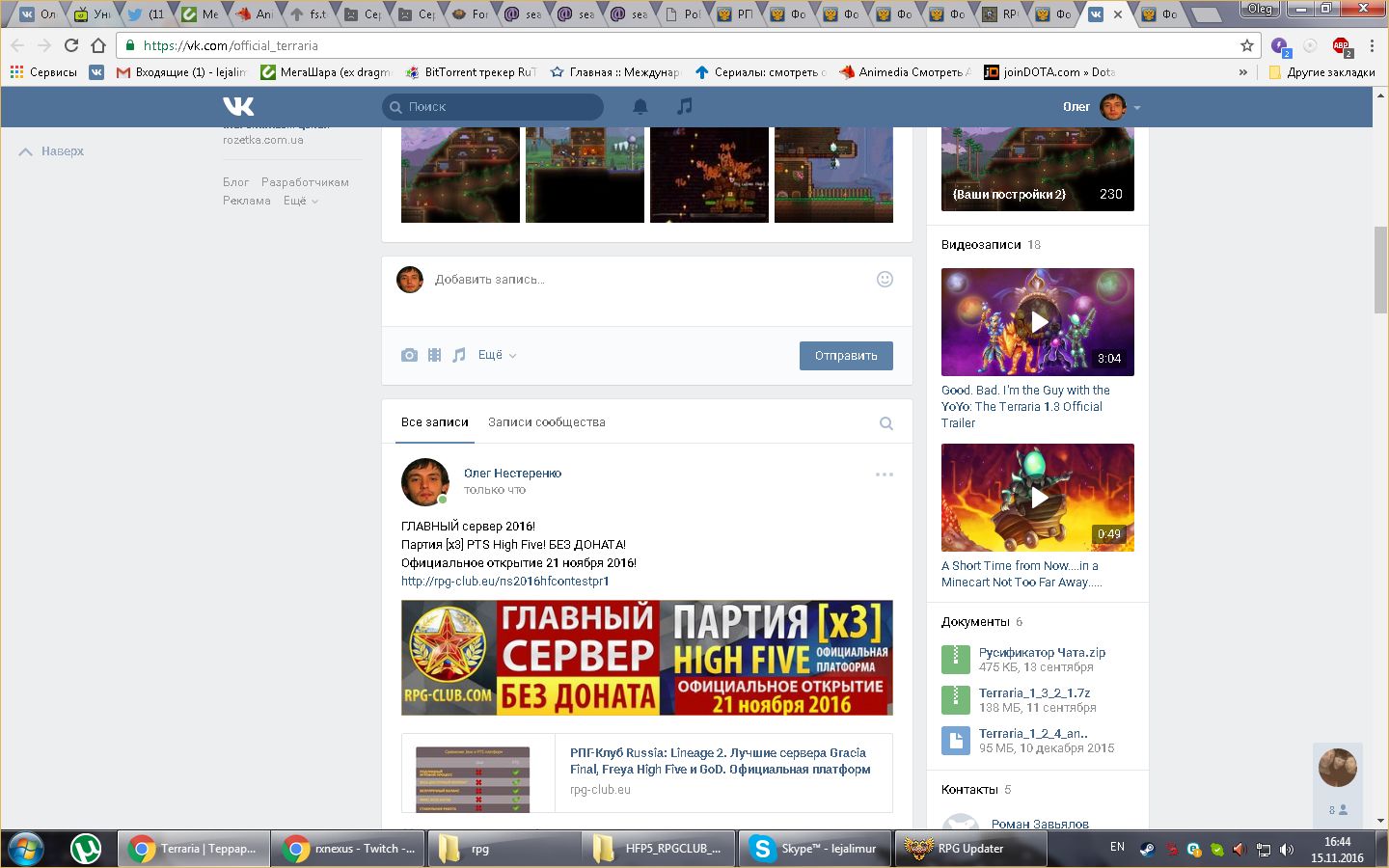Open the rpg-club.eu contest link in post
The image size is (1389, 868).
[505, 581]
